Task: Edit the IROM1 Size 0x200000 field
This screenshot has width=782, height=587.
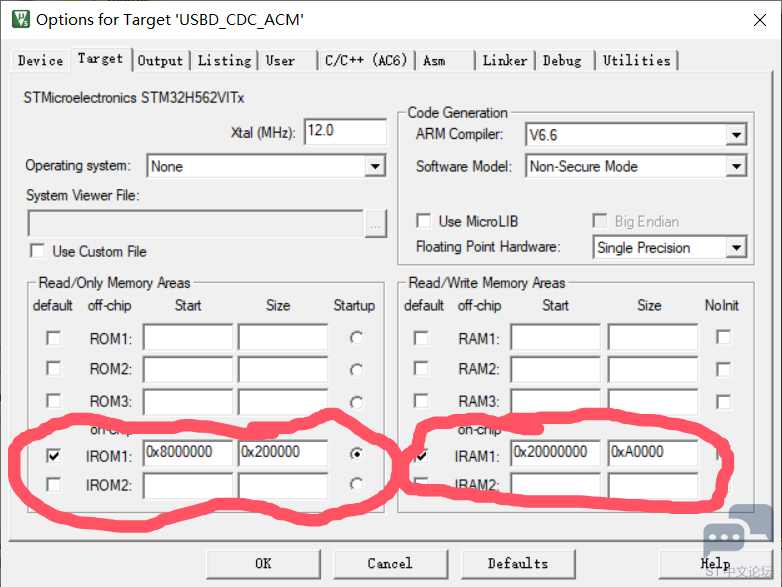Action: [283, 453]
